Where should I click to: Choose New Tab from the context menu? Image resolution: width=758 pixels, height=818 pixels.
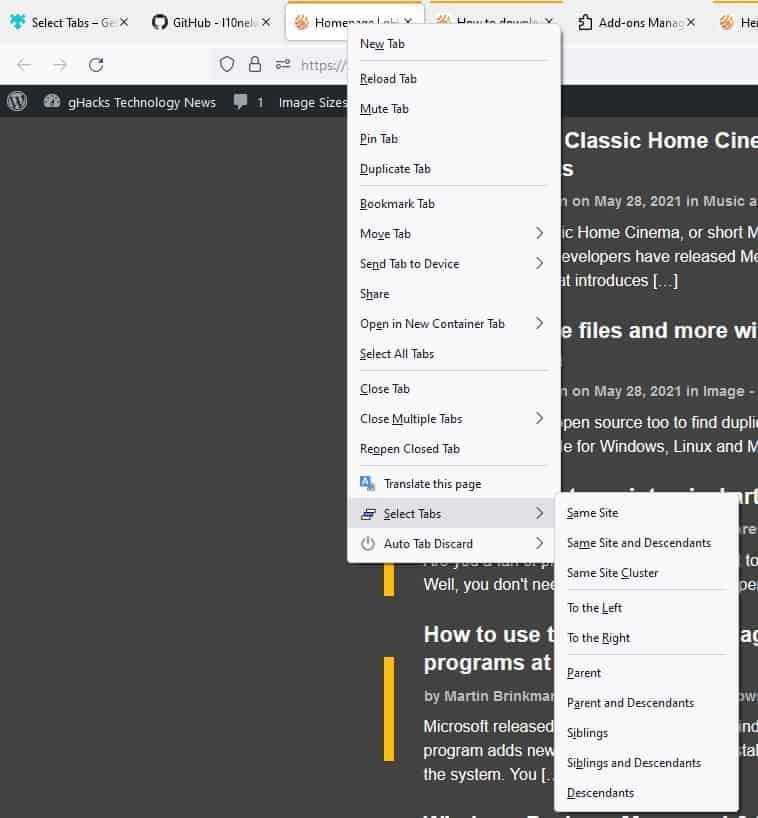(454, 44)
